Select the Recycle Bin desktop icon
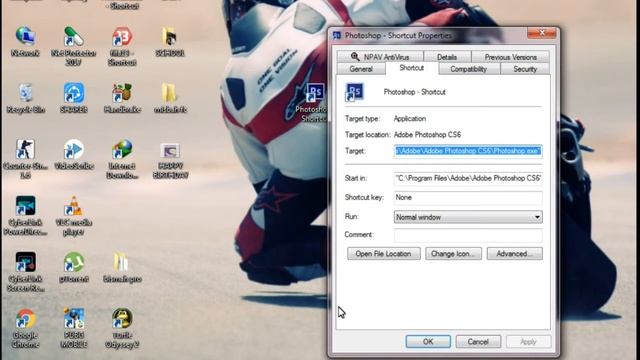Viewport: 640px width, 360px height. click(25, 93)
